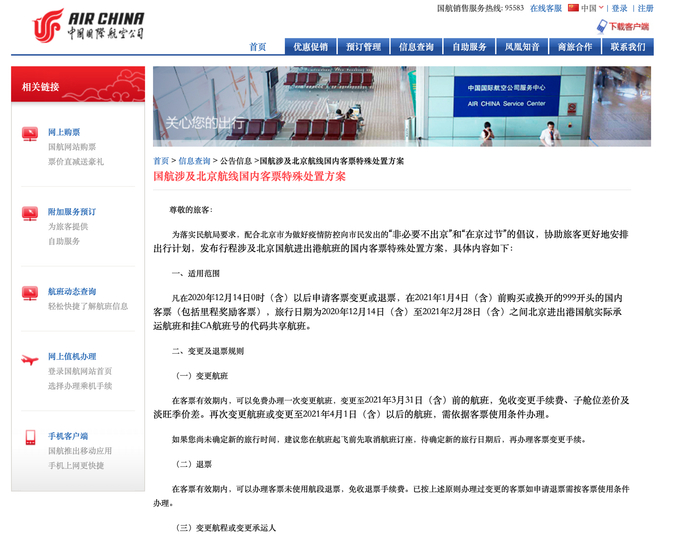Open the 凤凰知音 menu tab
The image size is (700, 539).
tap(522, 46)
